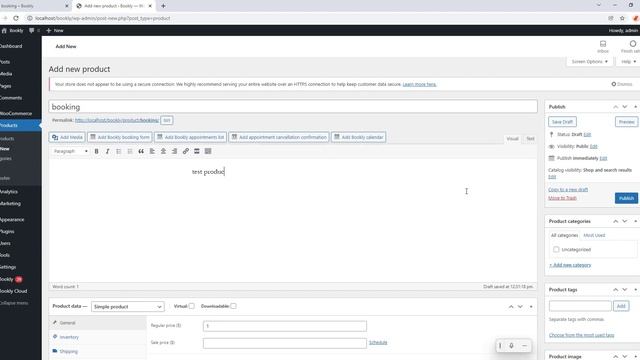Open the Inventory product data tab
Image resolution: width=640 pixels, height=360 pixels.
point(98,337)
